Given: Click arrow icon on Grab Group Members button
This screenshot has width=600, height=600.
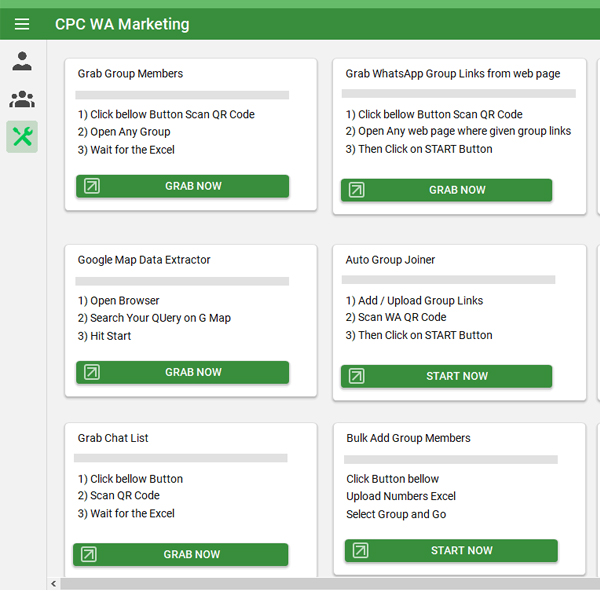Looking at the screenshot, I should (92, 186).
